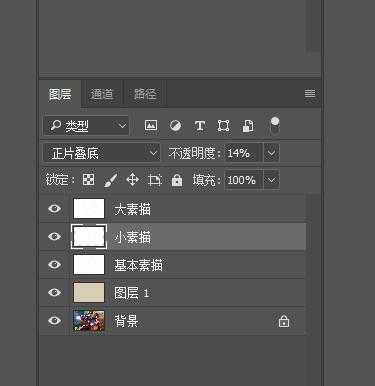Select the 大素描 layer name
Screen dimensions: 375x386
tap(132, 209)
